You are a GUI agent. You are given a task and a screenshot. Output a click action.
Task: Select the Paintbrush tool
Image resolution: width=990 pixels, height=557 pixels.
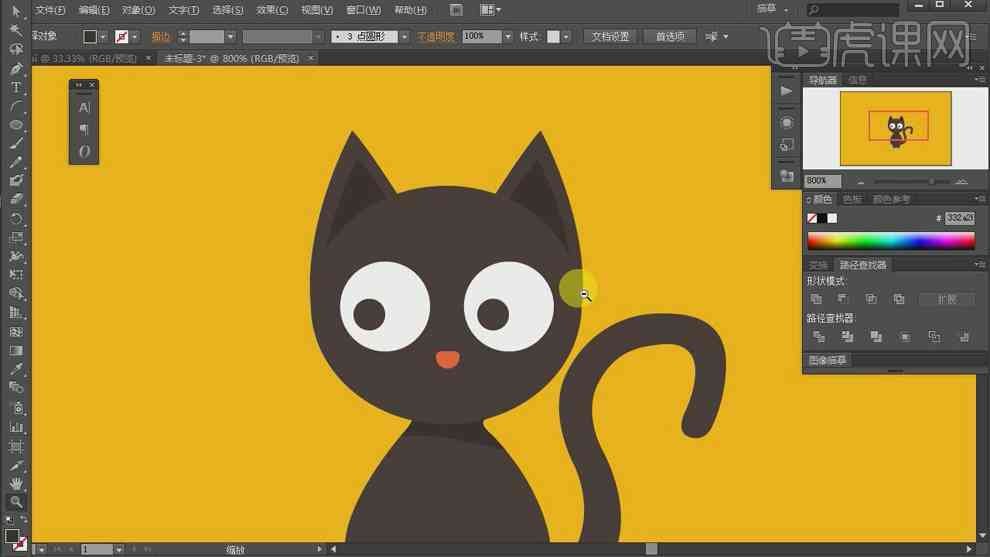pos(16,143)
